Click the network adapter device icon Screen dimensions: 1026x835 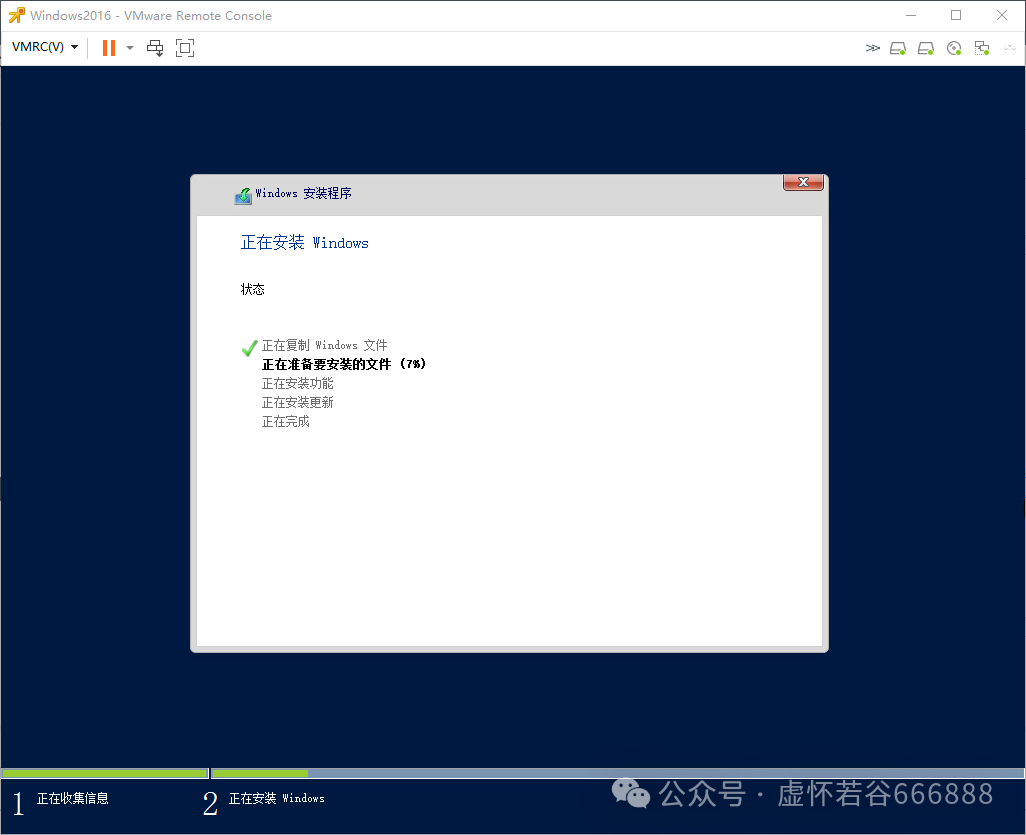point(982,48)
